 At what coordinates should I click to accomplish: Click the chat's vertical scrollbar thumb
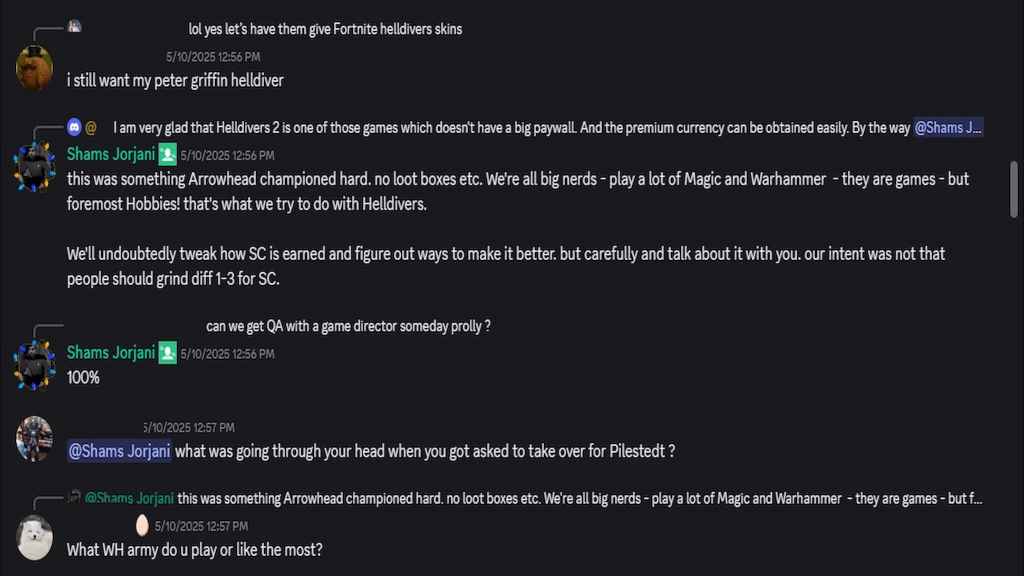(x=1014, y=188)
